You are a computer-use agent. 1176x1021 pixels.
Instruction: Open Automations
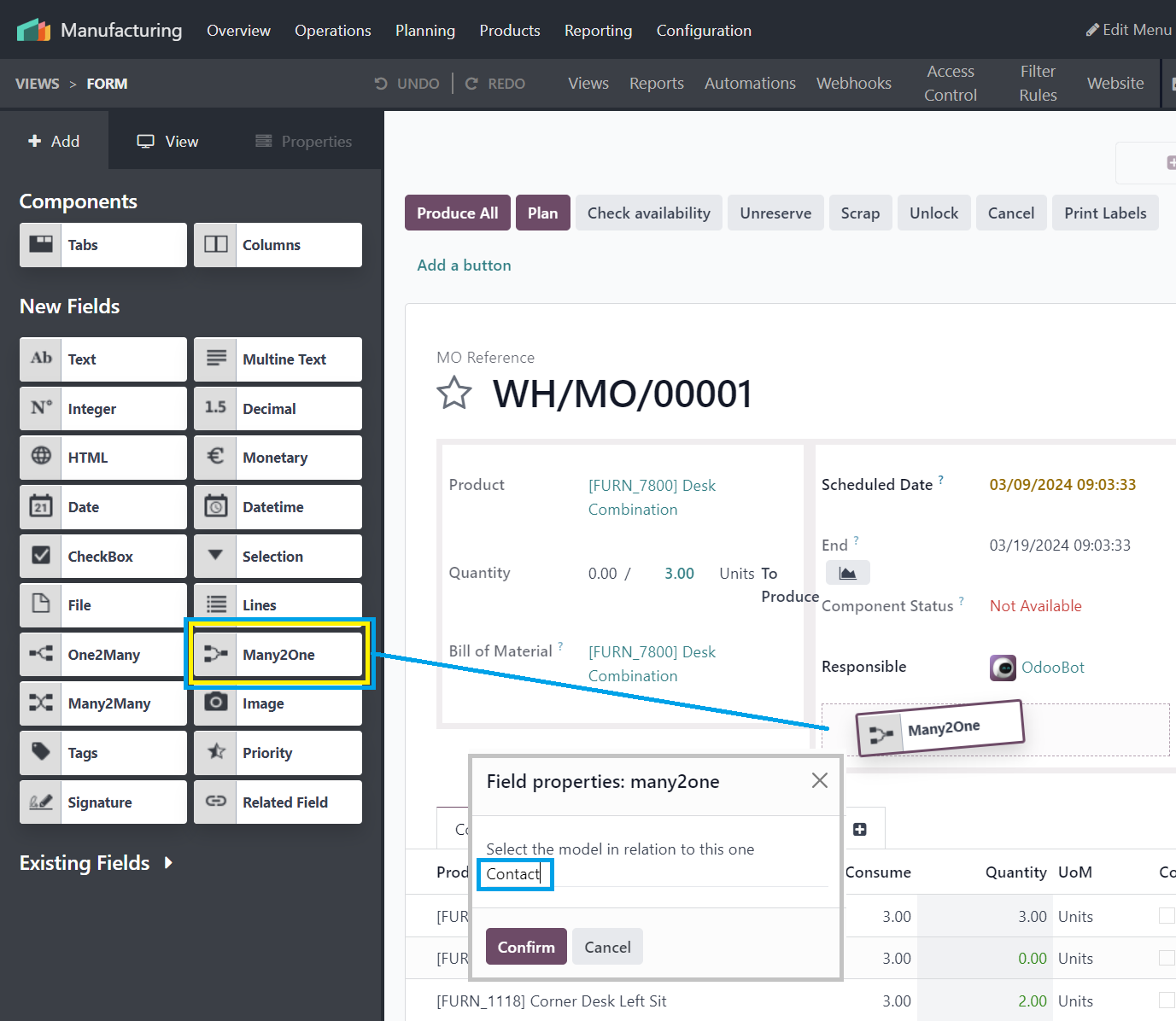coord(750,84)
